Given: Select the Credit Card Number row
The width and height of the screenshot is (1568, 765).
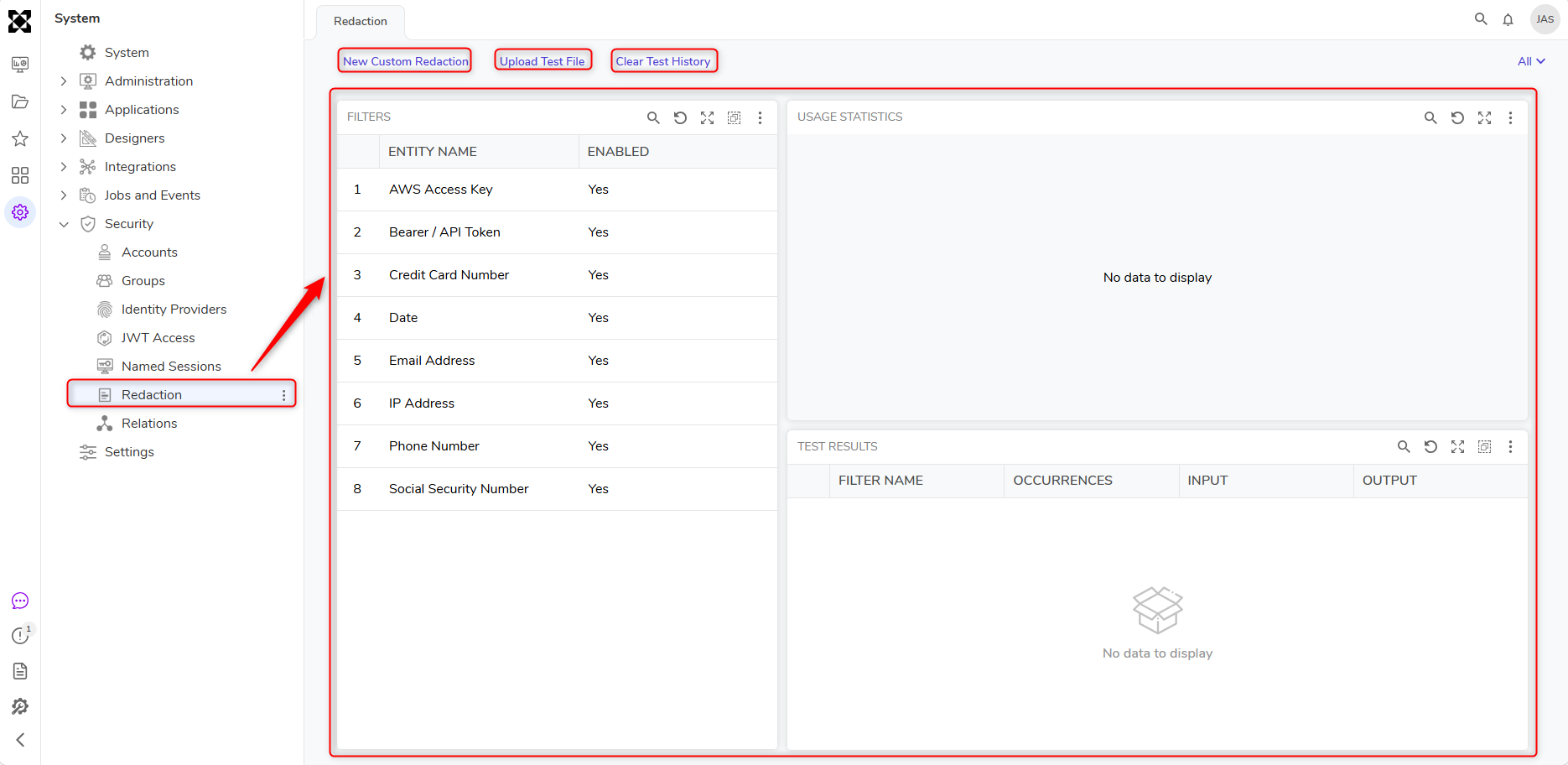Looking at the screenshot, I should (x=557, y=275).
